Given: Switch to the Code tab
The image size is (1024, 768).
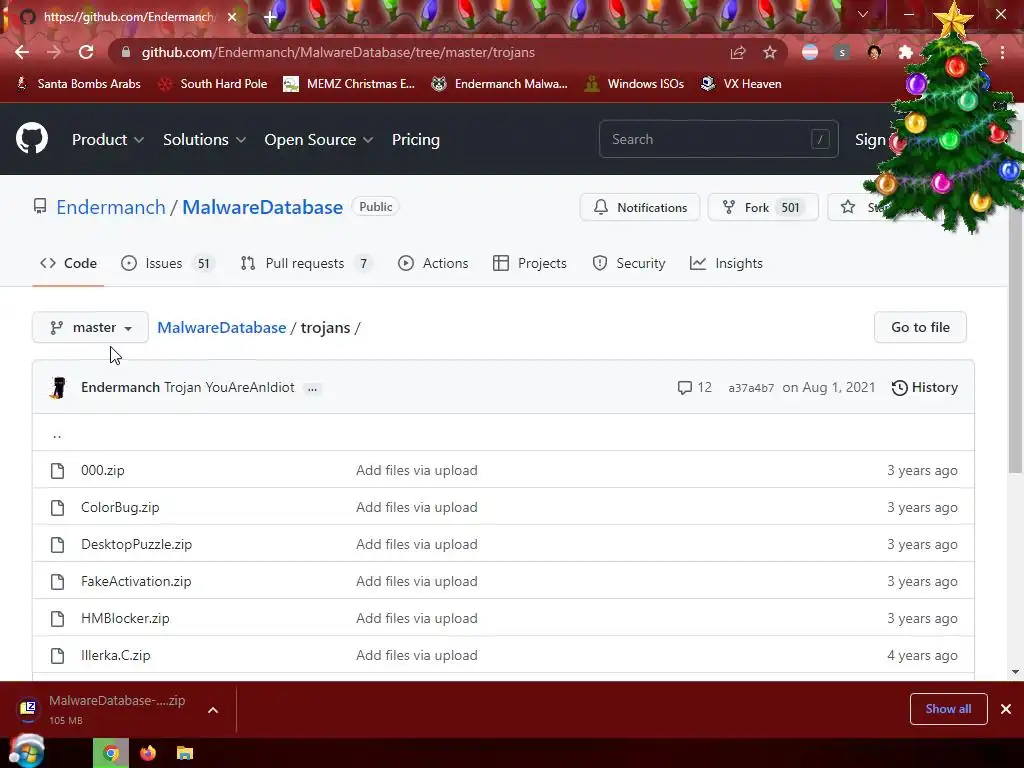Looking at the screenshot, I should tap(68, 263).
